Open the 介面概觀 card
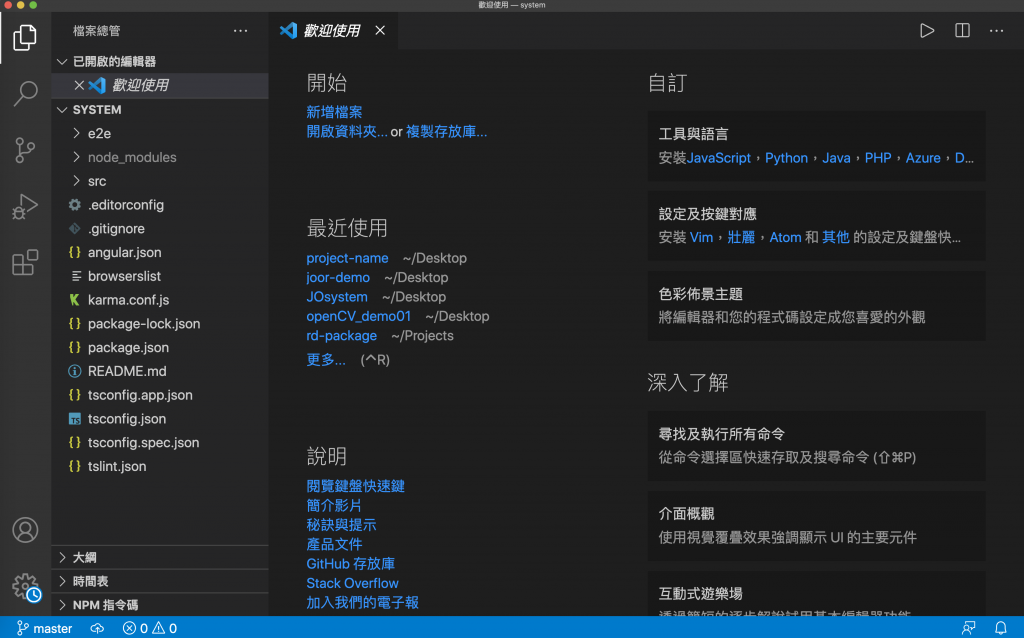The width and height of the screenshot is (1024, 638). click(x=816, y=526)
